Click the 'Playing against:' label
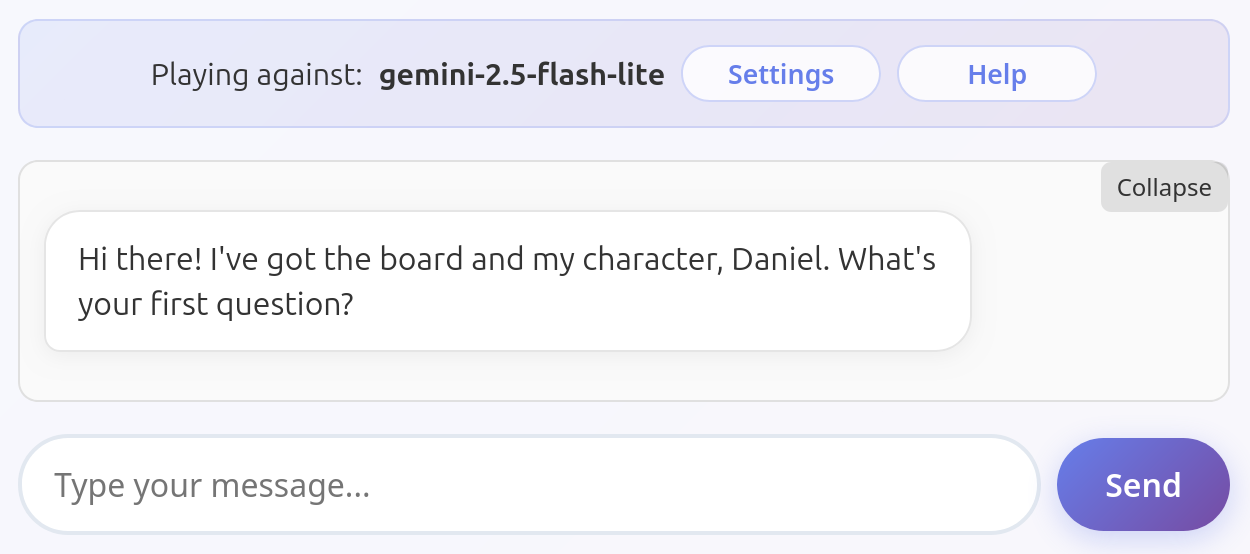 pyautogui.click(x=256, y=75)
